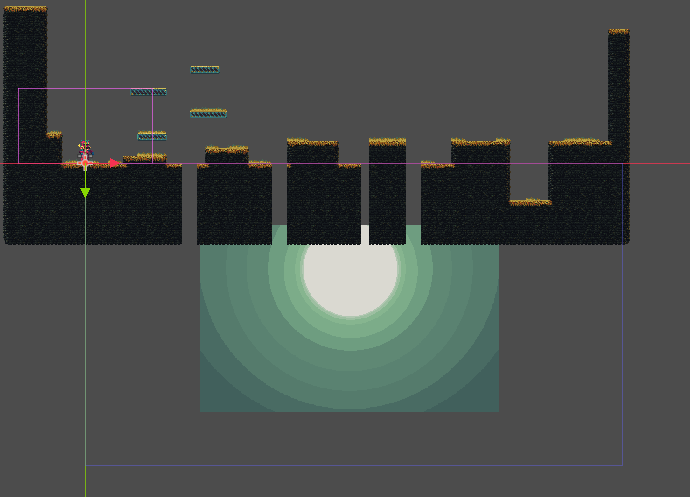
Task: Click the small grassy step beside the left wall
Action: pos(53,140)
